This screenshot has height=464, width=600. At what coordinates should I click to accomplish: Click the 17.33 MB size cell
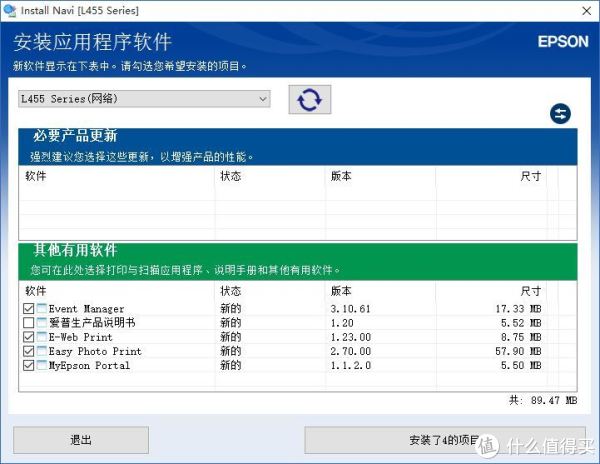tap(518, 309)
